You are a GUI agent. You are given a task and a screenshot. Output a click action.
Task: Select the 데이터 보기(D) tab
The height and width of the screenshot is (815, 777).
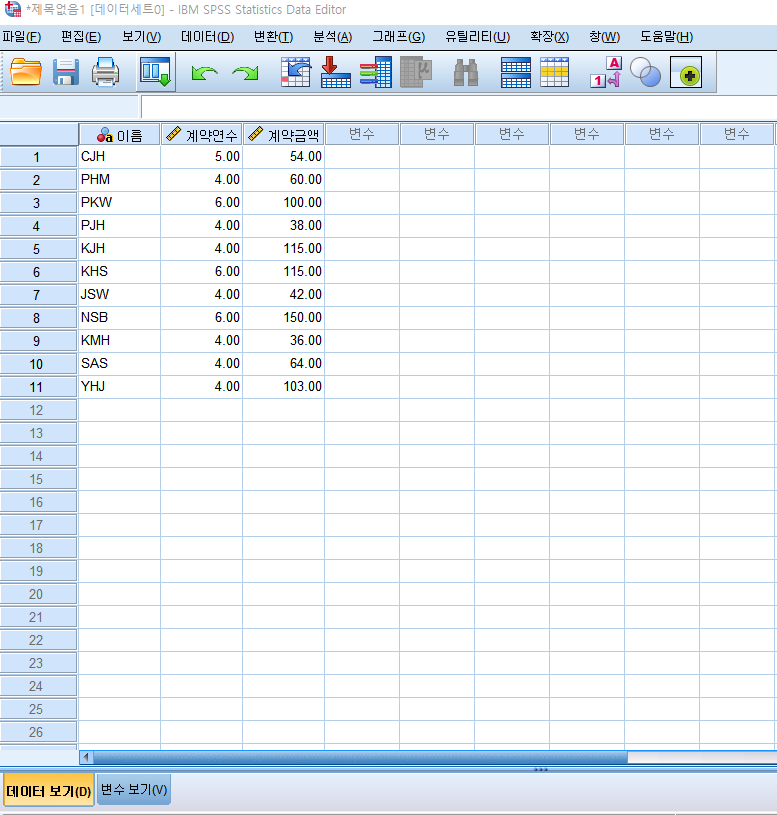tap(49, 791)
